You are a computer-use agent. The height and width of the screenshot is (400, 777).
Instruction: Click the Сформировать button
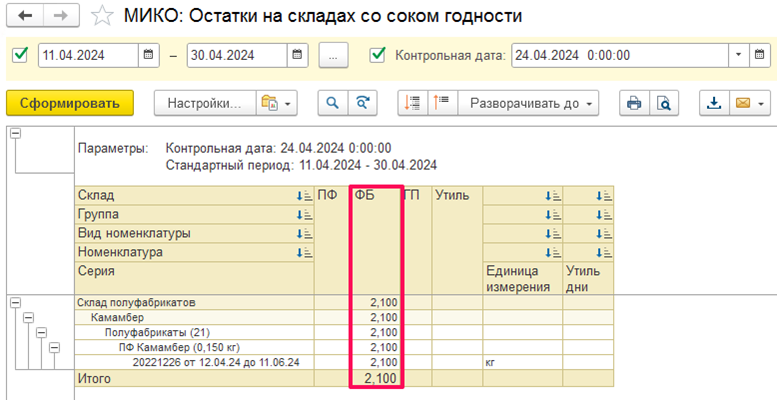point(70,103)
